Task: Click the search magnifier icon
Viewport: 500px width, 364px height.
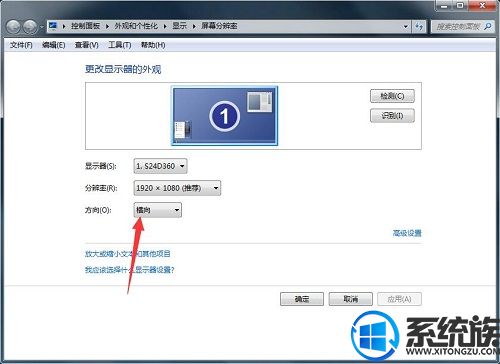Action: click(x=488, y=26)
